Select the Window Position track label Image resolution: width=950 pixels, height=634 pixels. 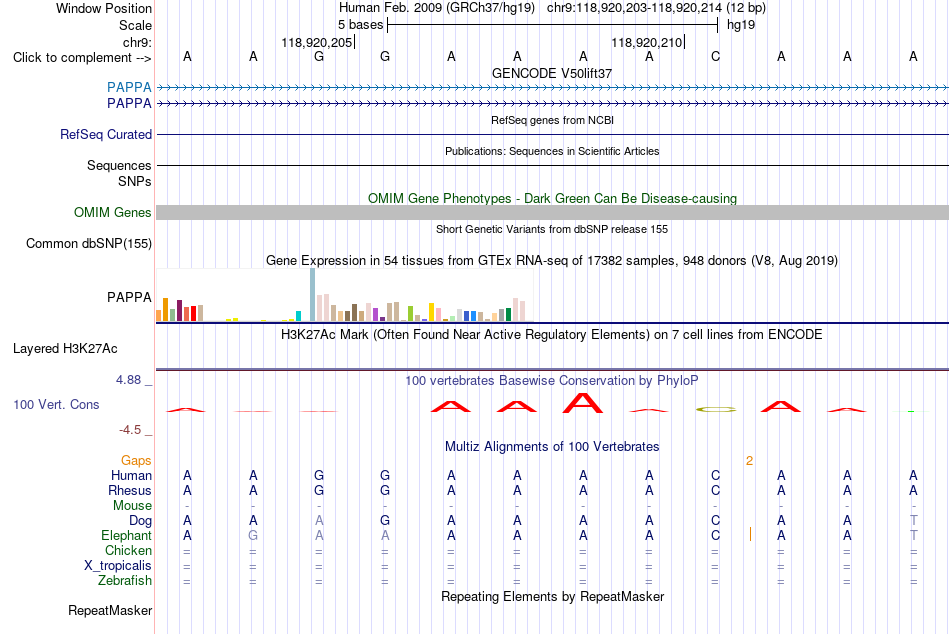[x=104, y=8]
